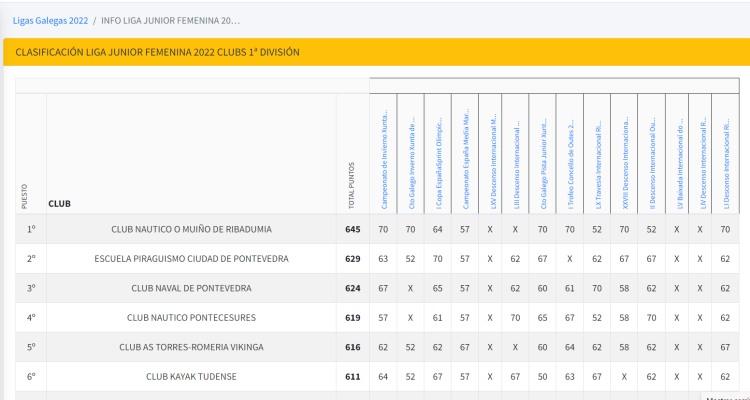Open the Campeonato España Media Mar column link
Image resolution: width=750 pixels, height=400 pixels.
click(x=466, y=161)
